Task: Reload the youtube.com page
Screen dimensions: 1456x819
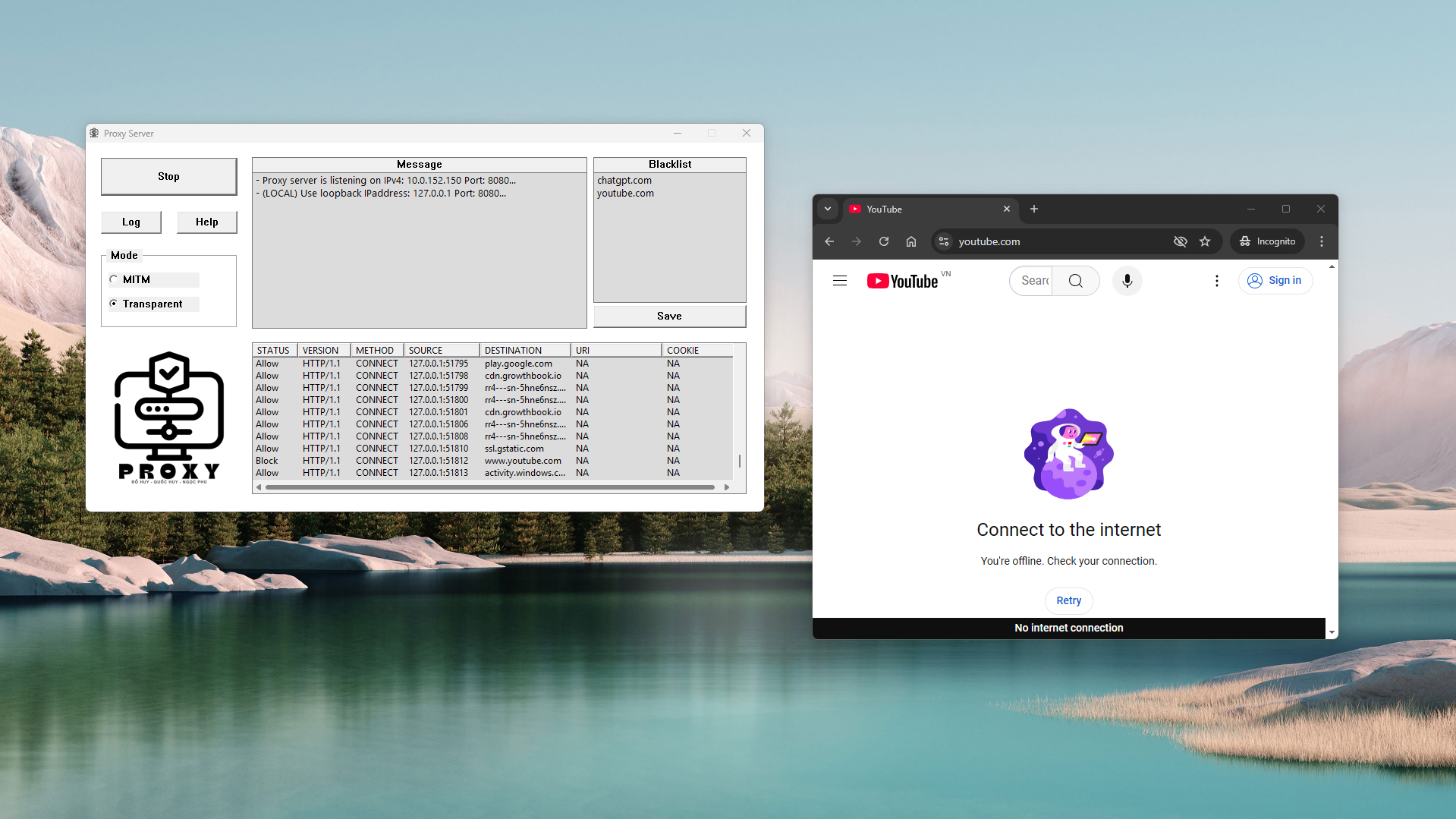Action: click(884, 241)
